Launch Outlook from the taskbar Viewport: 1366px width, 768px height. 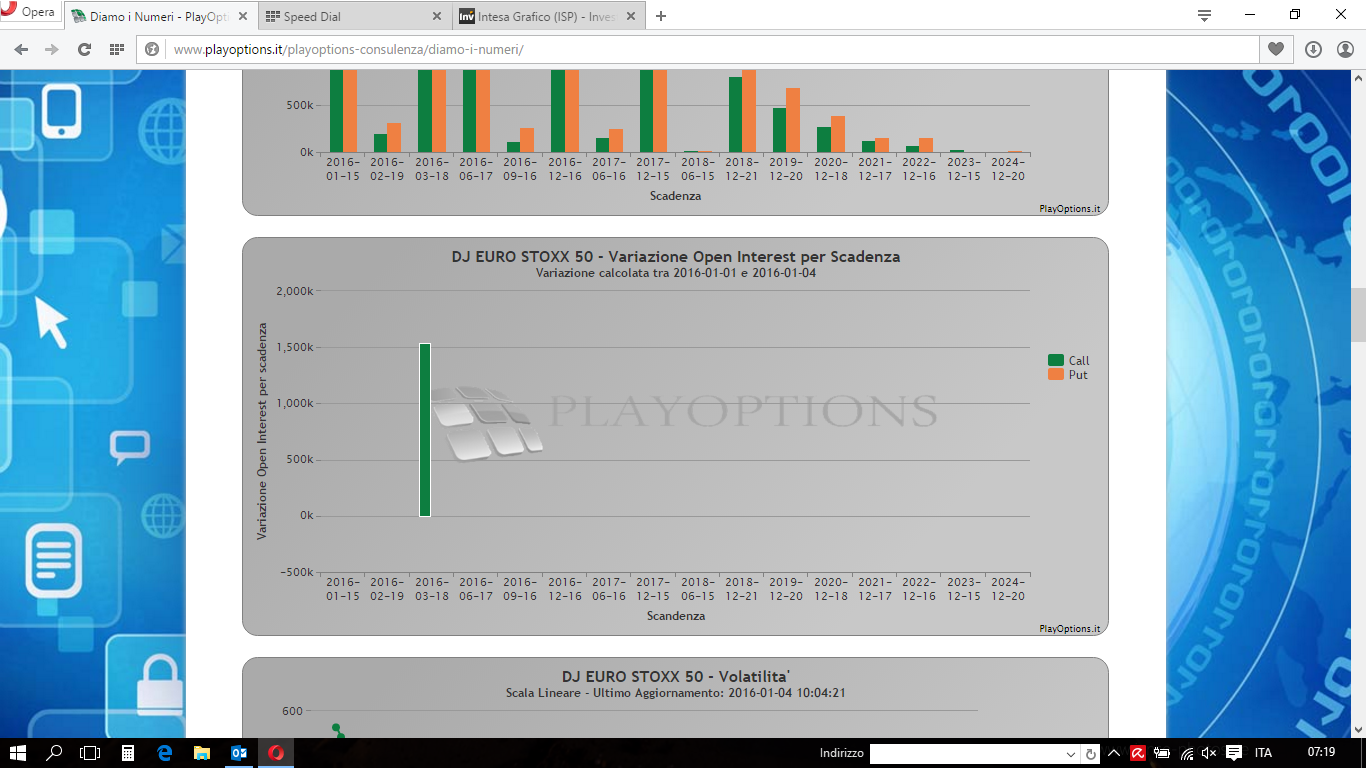[239, 753]
